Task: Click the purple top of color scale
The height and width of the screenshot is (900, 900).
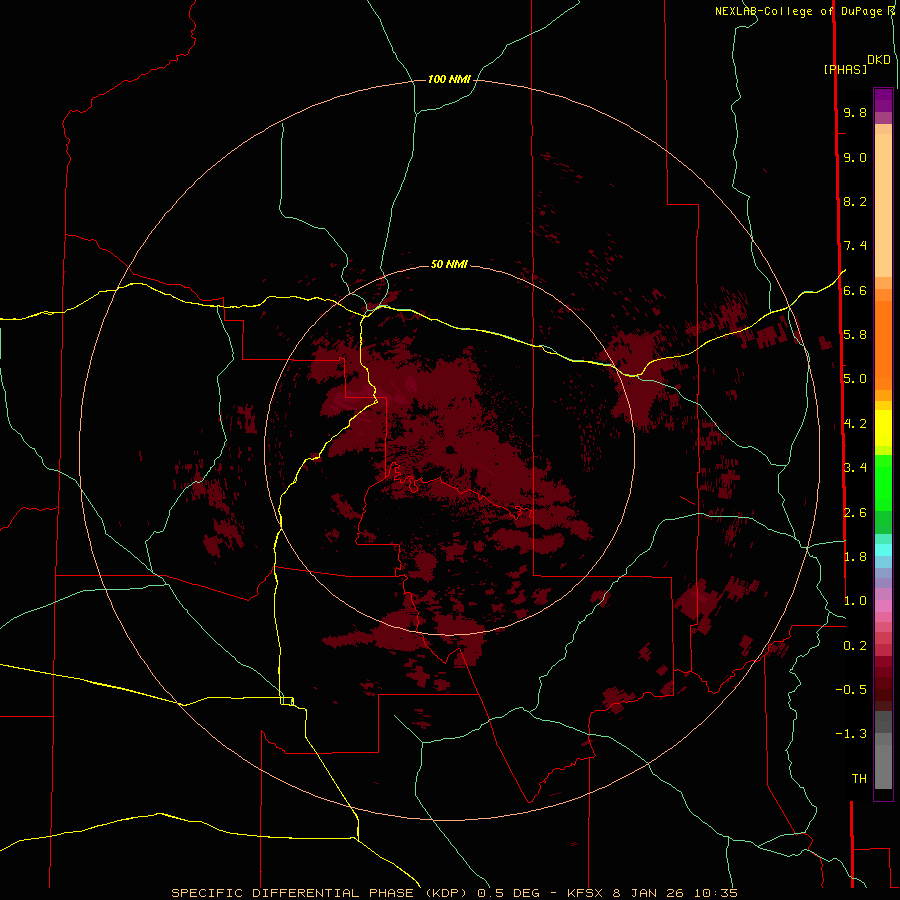Action: coord(883,100)
